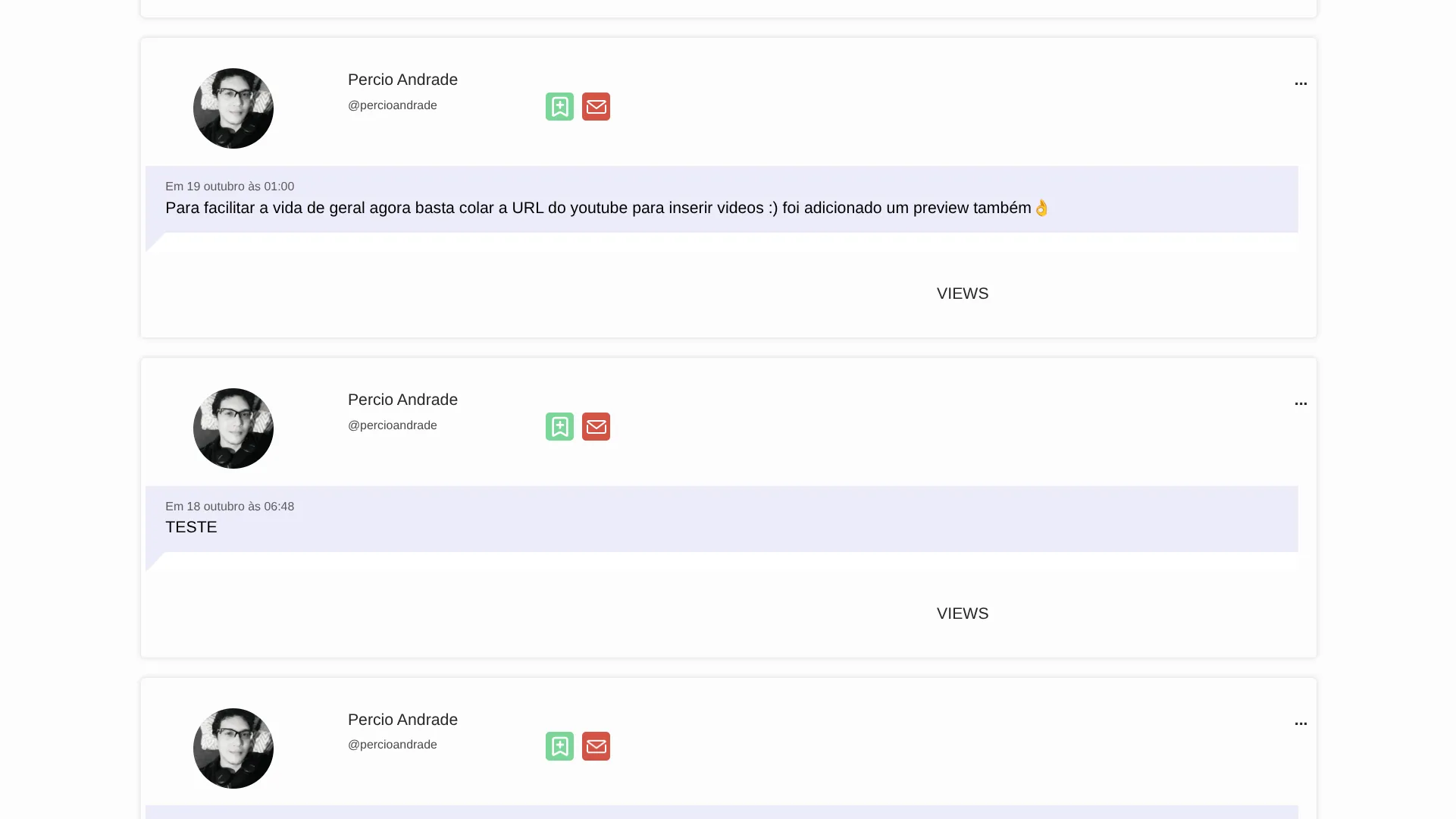Screen dimensions: 1456x819
Task: Click red envelope icon on 19 outubro post
Action: pyautogui.click(x=596, y=107)
